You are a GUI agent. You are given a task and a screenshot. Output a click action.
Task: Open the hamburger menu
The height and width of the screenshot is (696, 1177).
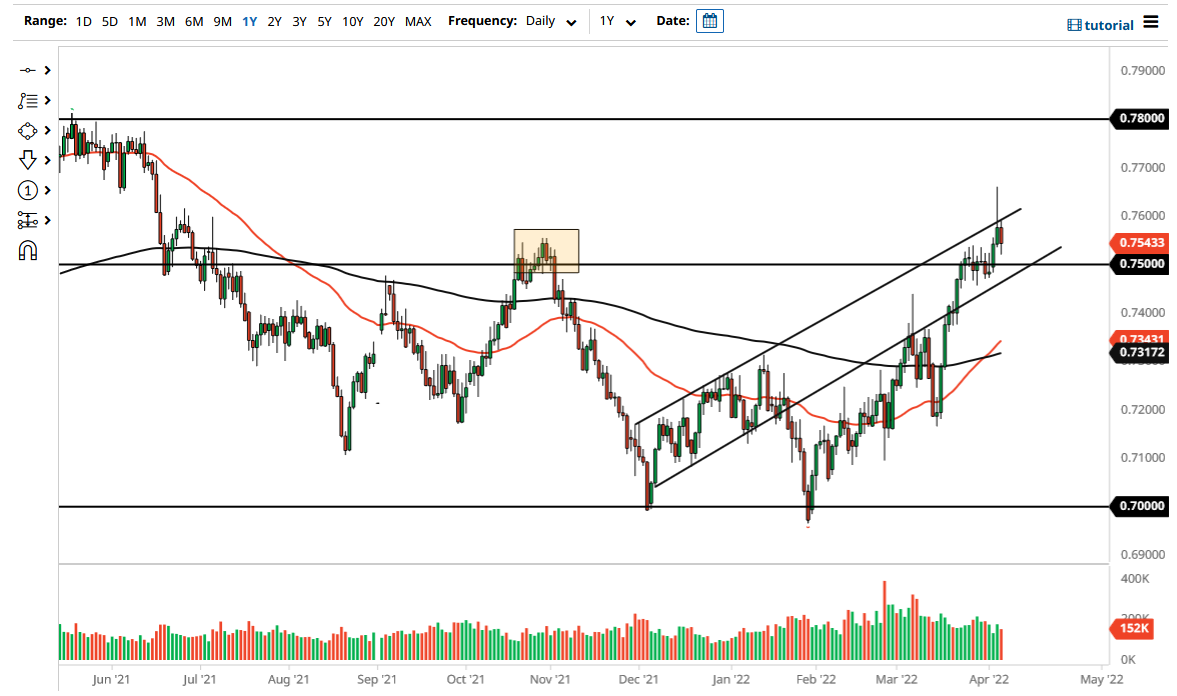[x=1151, y=22]
